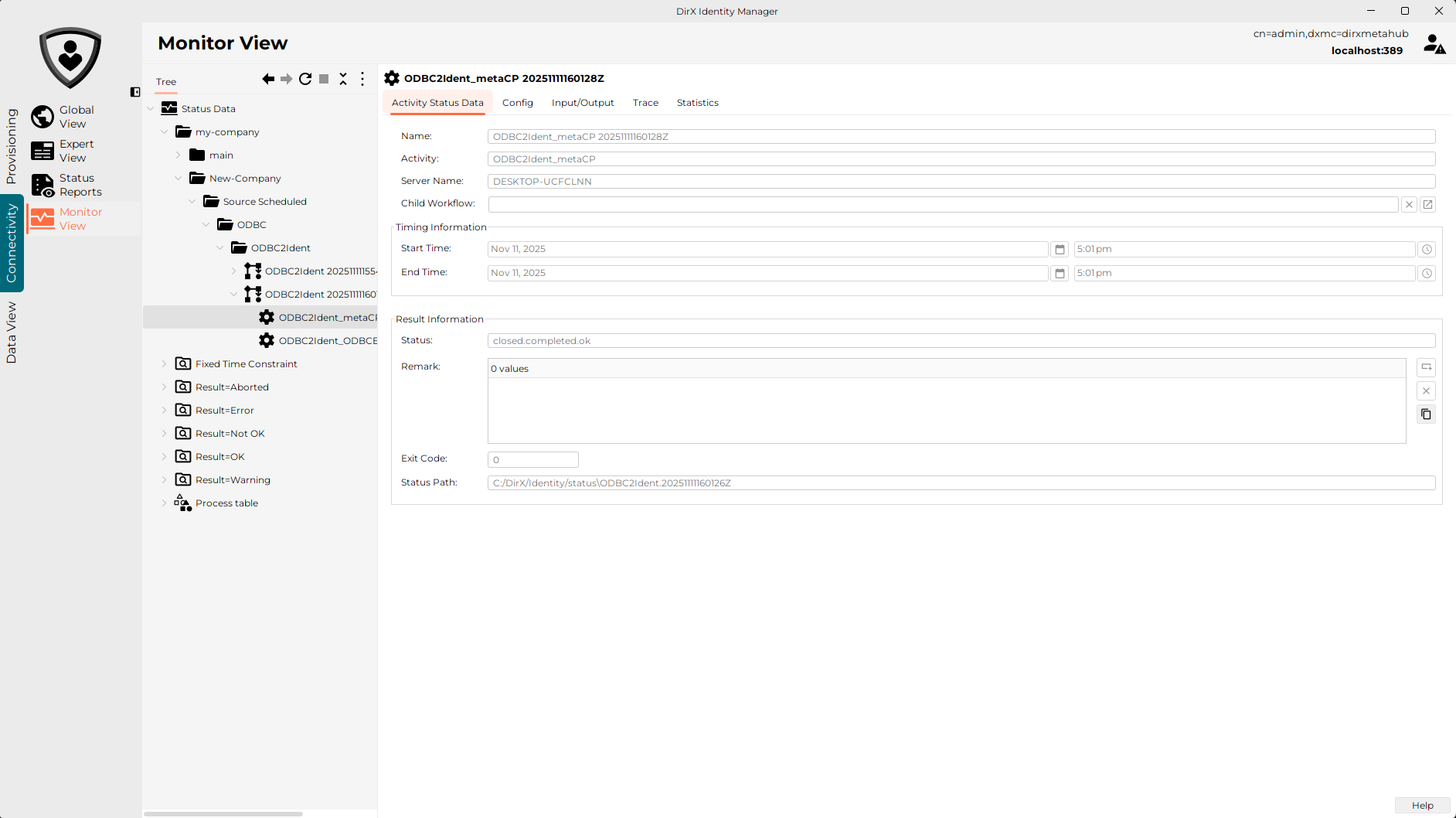Expand the Result=Error query
The height and width of the screenshot is (818, 1456).
(164, 411)
